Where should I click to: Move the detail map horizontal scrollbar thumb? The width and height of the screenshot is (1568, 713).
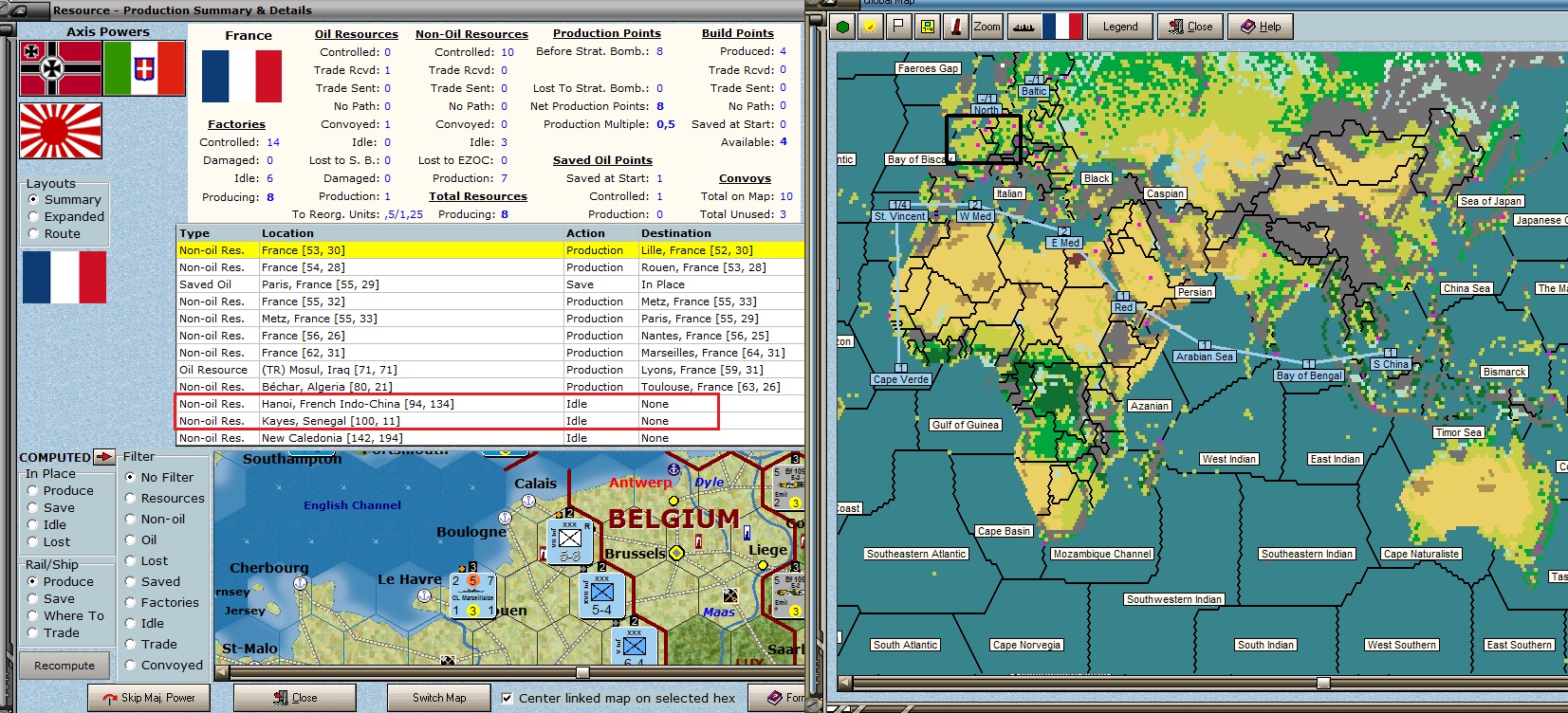pyautogui.click(x=583, y=672)
